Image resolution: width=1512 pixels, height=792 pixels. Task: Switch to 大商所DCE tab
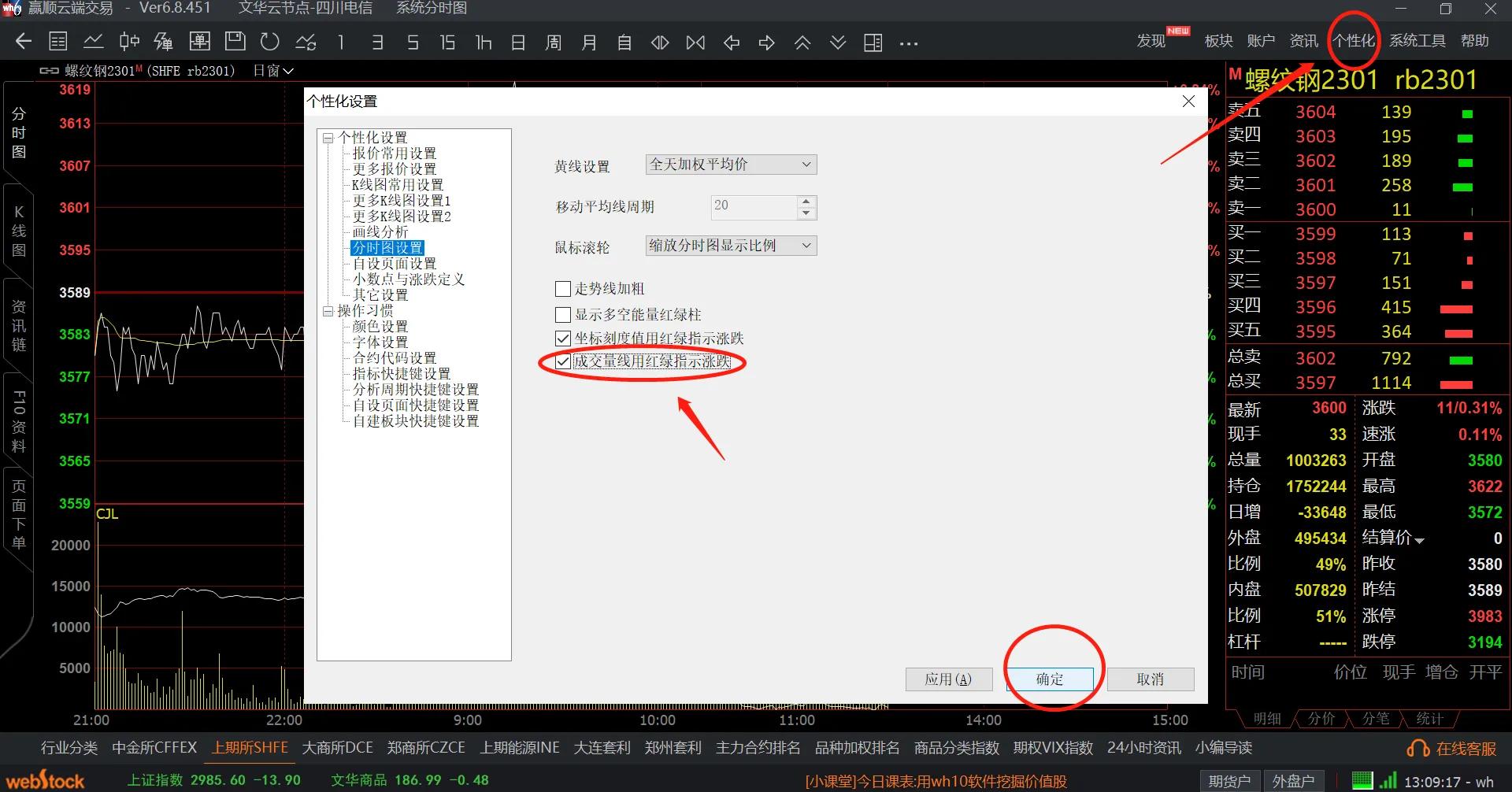coord(337,747)
